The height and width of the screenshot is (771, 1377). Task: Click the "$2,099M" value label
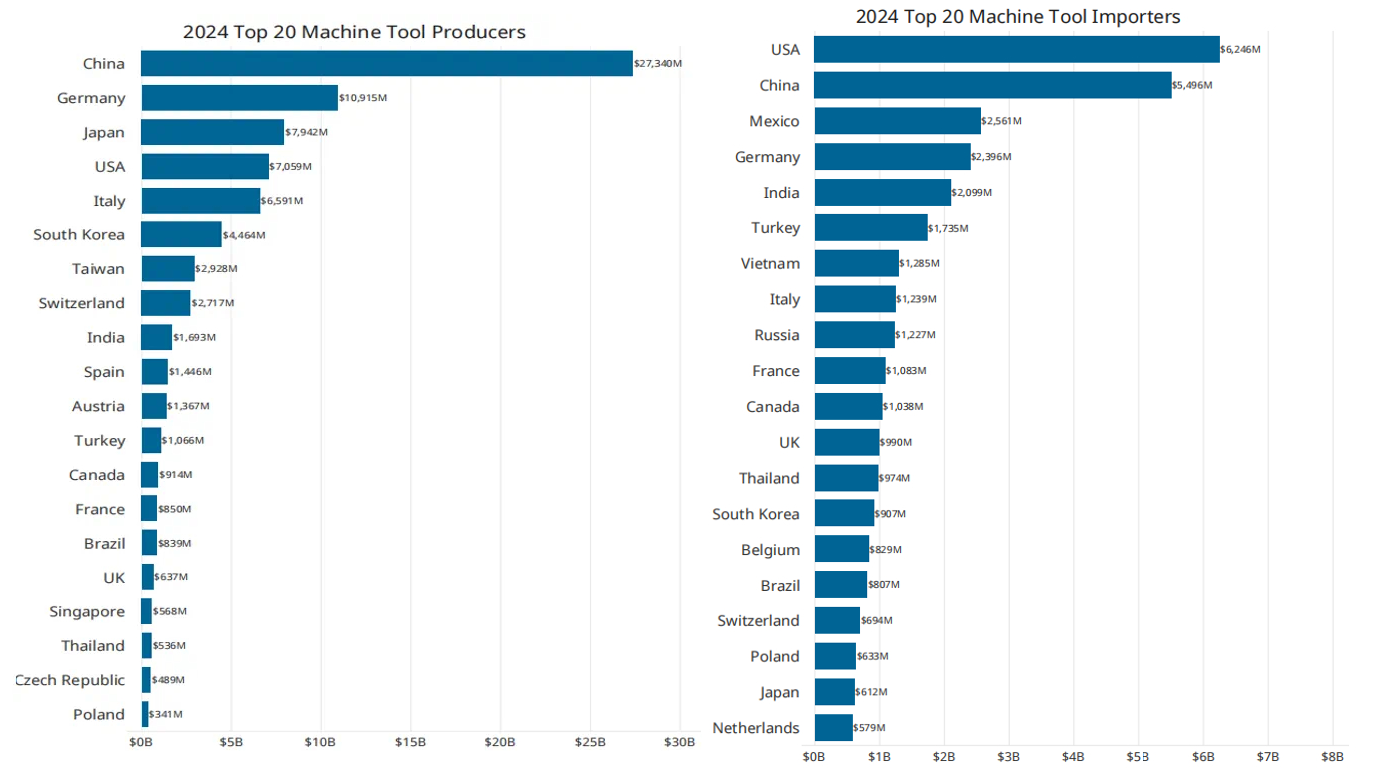click(x=973, y=193)
